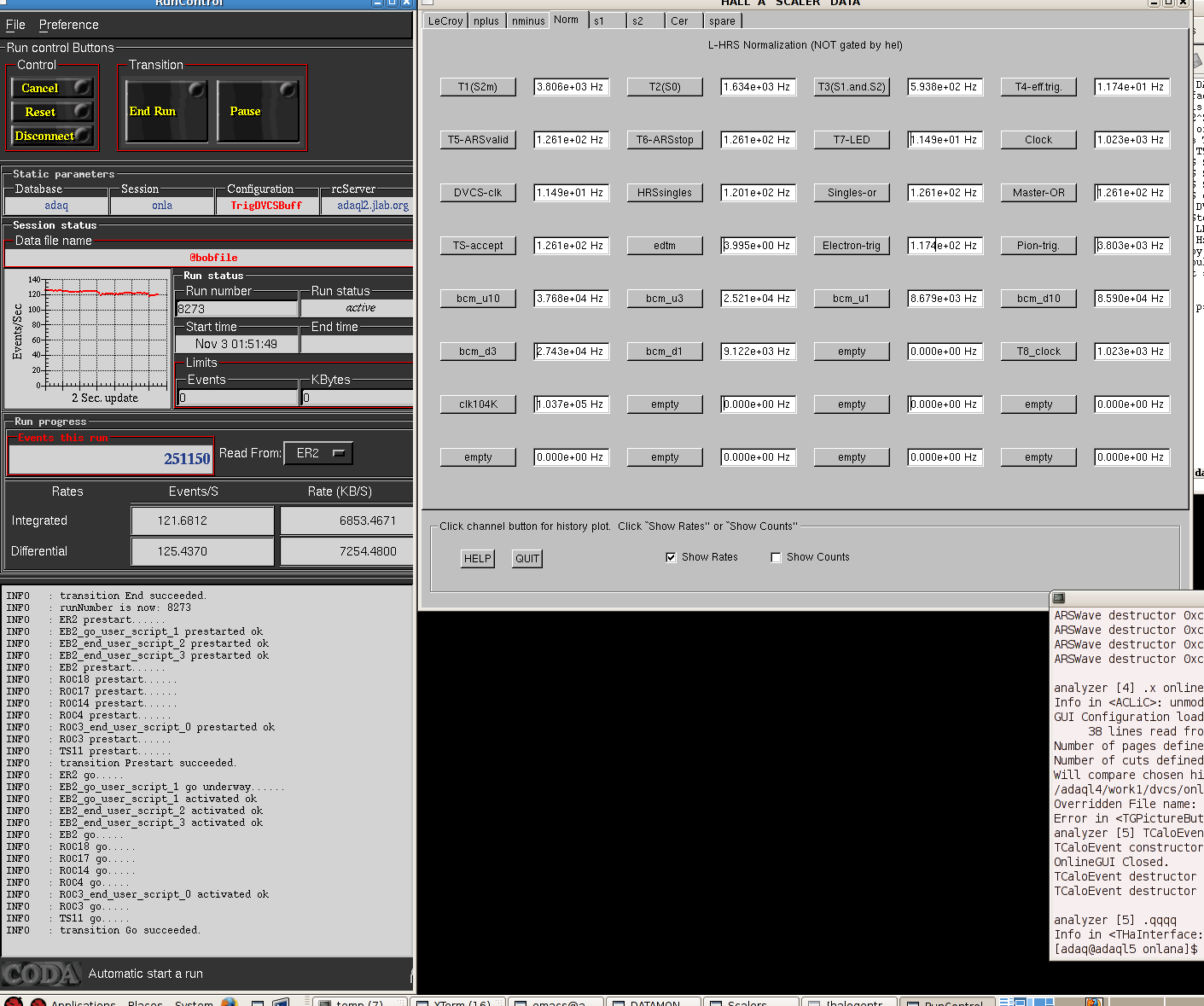
Task: Click the TrigDVCSBuff configuration value
Action: pos(266,206)
